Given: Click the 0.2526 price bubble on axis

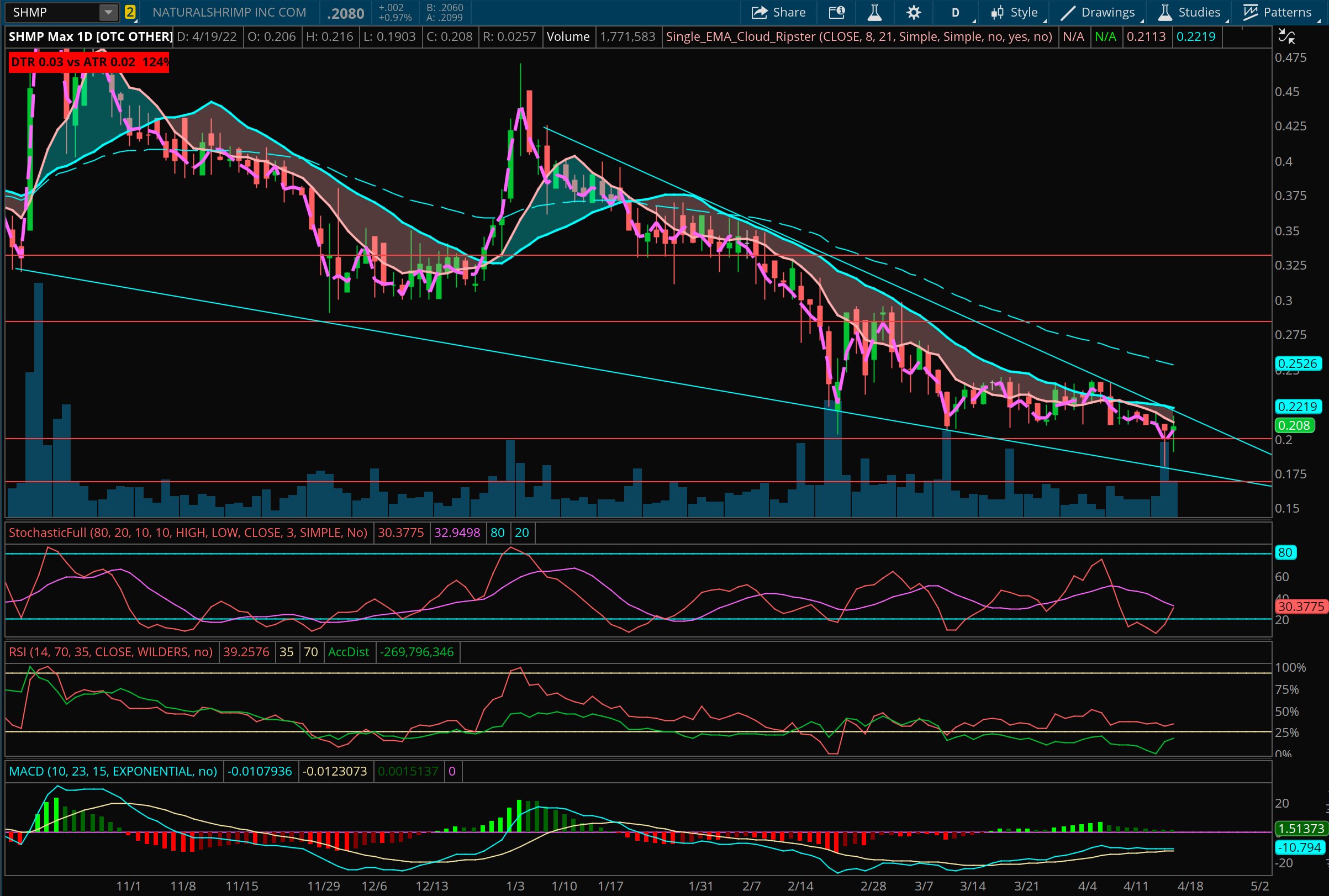Looking at the screenshot, I should click(1298, 363).
